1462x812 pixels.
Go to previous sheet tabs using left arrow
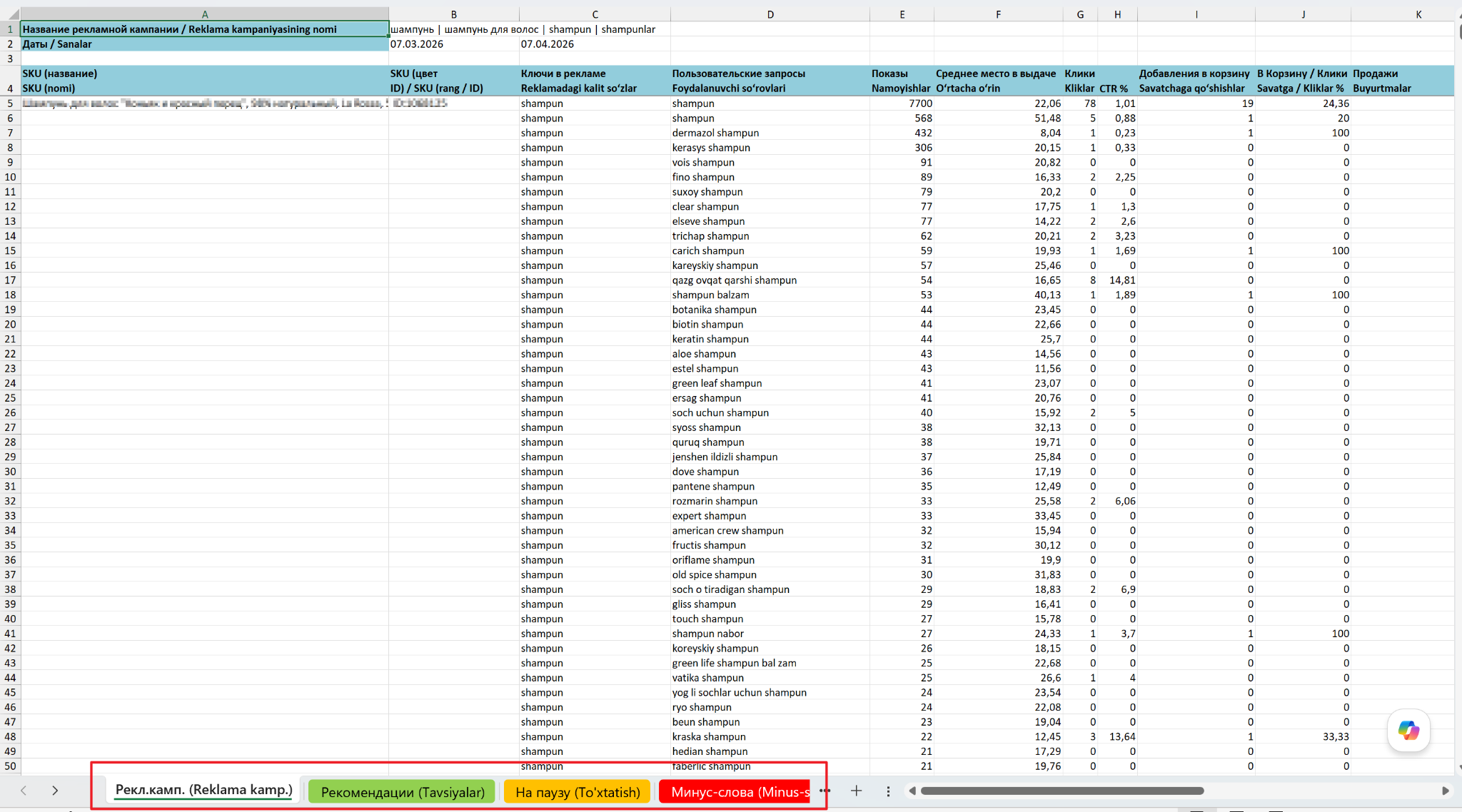coord(24,791)
